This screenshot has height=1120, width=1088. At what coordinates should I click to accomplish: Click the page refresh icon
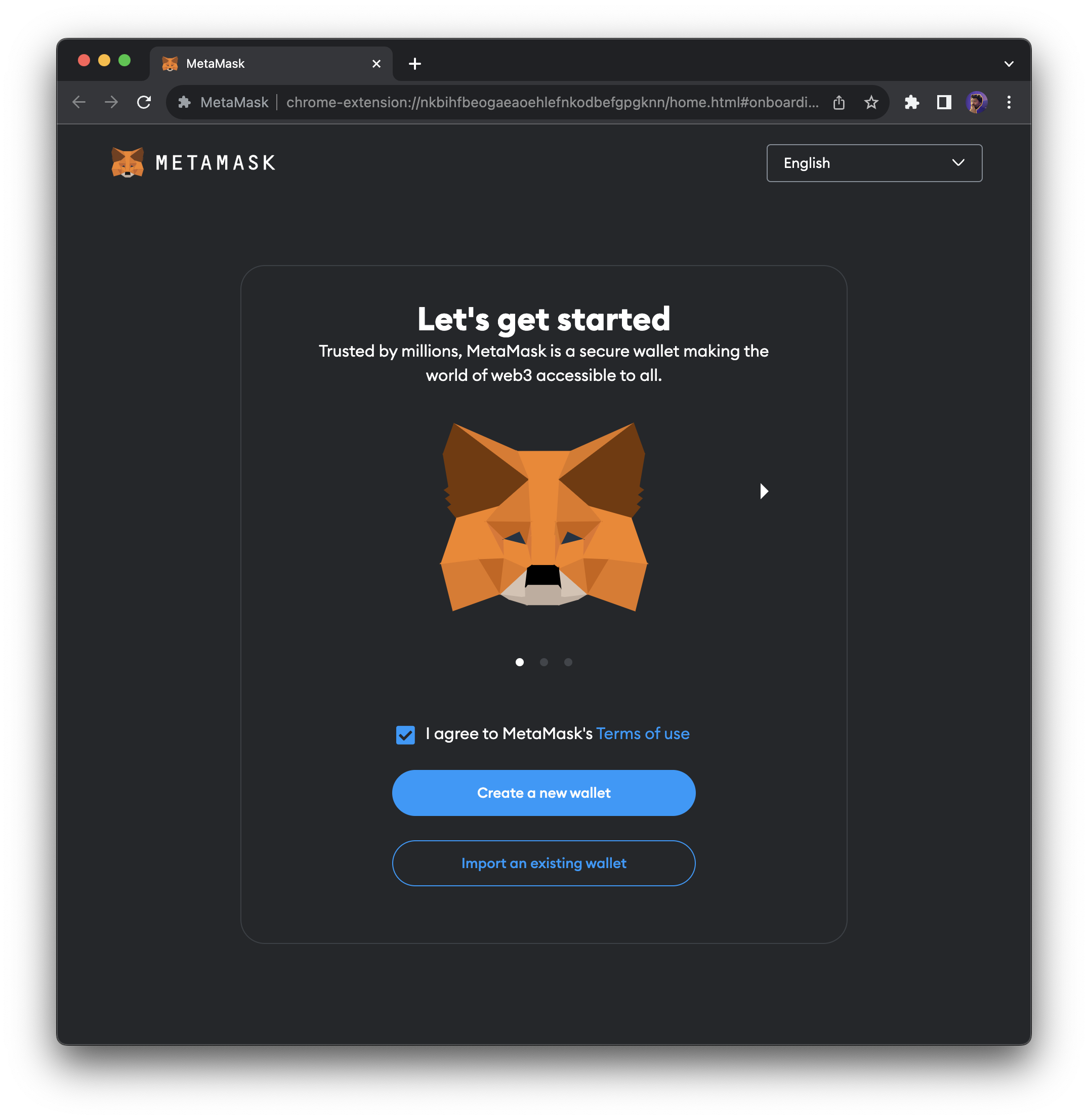144,102
